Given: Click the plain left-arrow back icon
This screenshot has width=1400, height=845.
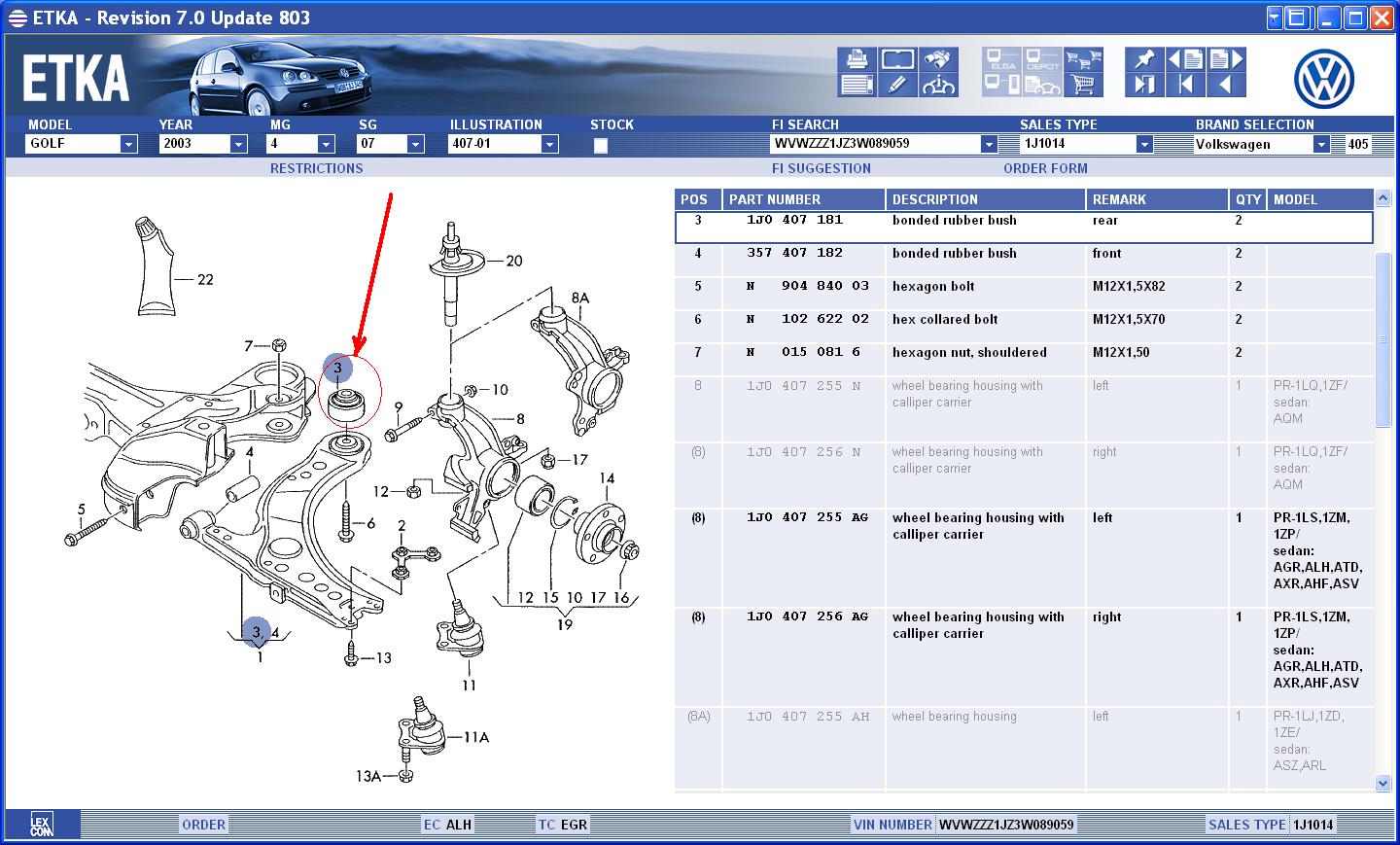Looking at the screenshot, I should click(1226, 85).
